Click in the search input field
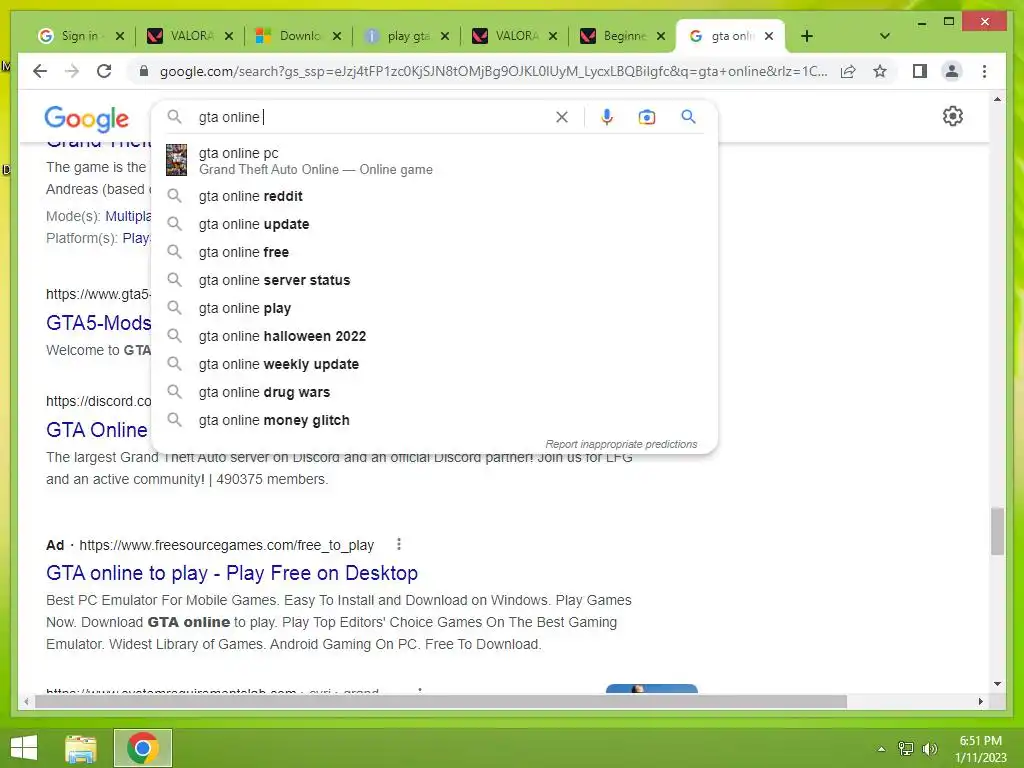Viewport: 1024px width, 768px height. click(372, 117)
